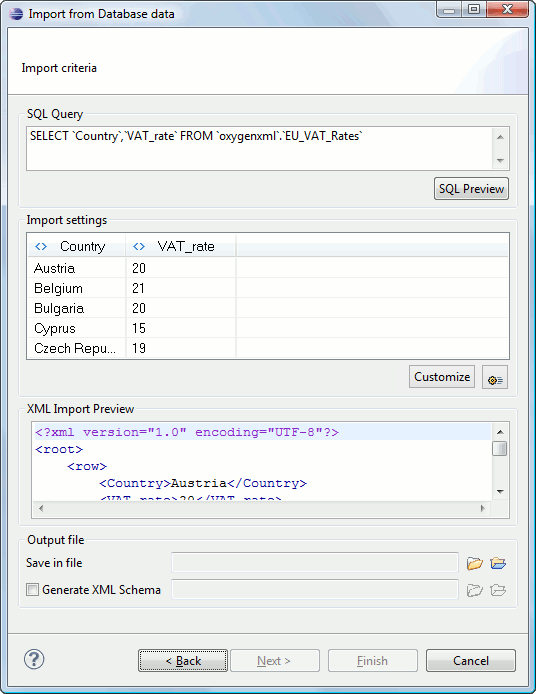Click the XML preview vertical scrollbar thumb
This screenshot has width=536, height=694.
(x=500, y=448)
